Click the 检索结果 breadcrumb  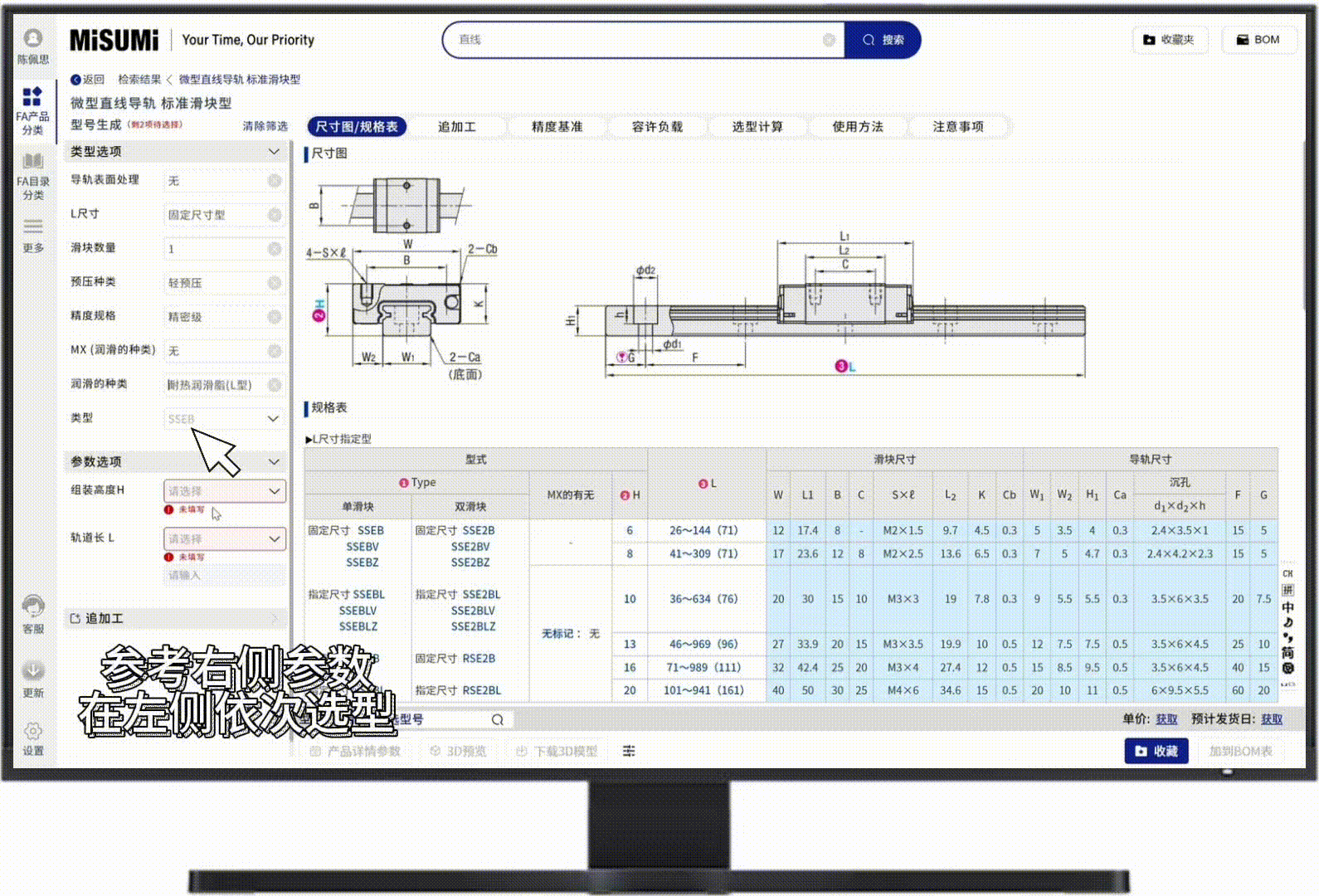pyautogui.click(x=139, y=80)
